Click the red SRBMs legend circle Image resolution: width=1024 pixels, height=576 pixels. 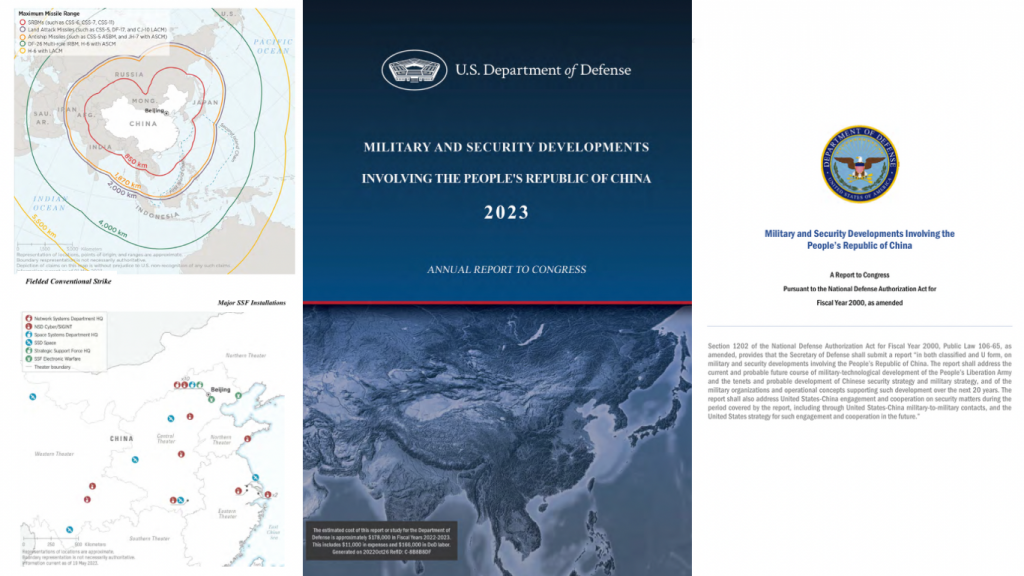22,22
